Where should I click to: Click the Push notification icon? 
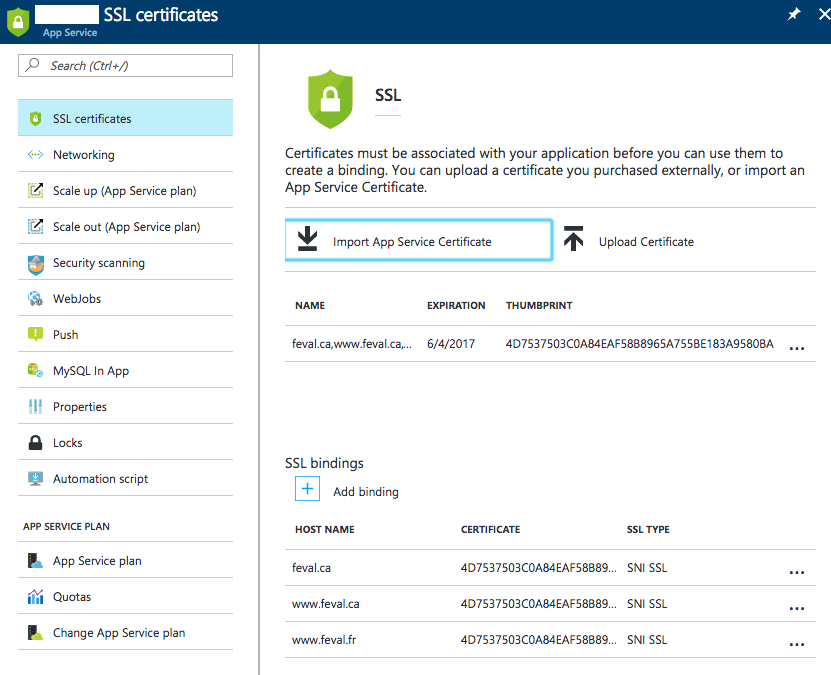click(36, 334)
